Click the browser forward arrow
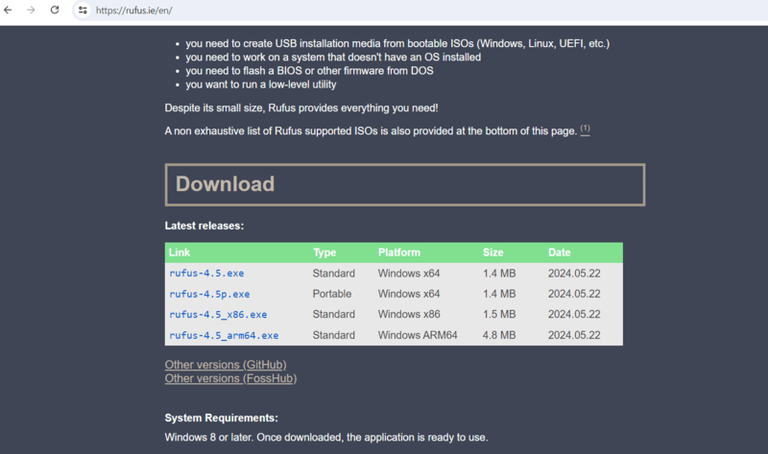This screenshot has height=454, width=768. click(x=31, y=10)
